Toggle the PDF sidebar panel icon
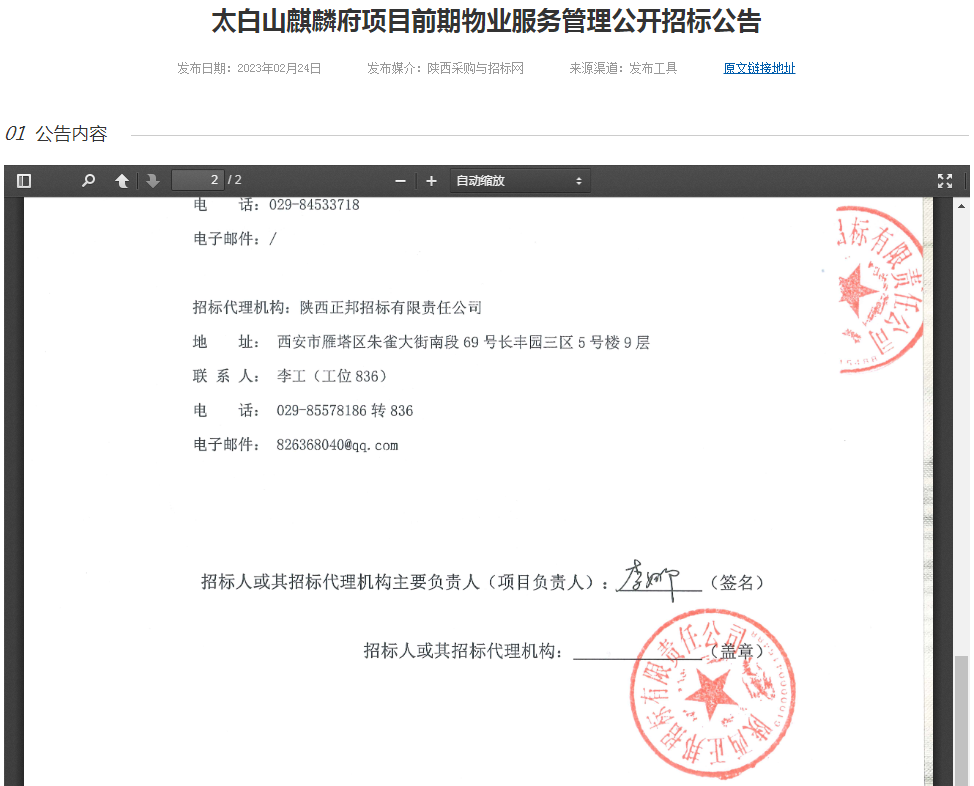The width and height of the screenshot is (974, 786). (x=24, y=181)
